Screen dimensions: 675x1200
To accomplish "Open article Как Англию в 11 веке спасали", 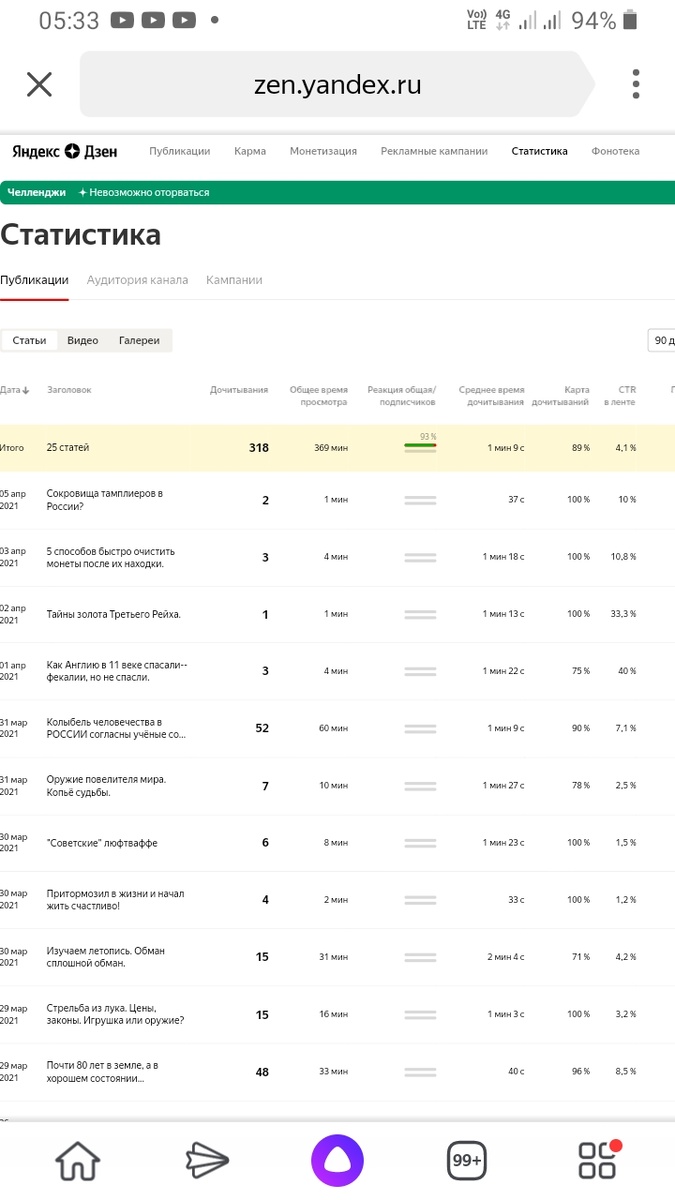I will click(117, 671).
